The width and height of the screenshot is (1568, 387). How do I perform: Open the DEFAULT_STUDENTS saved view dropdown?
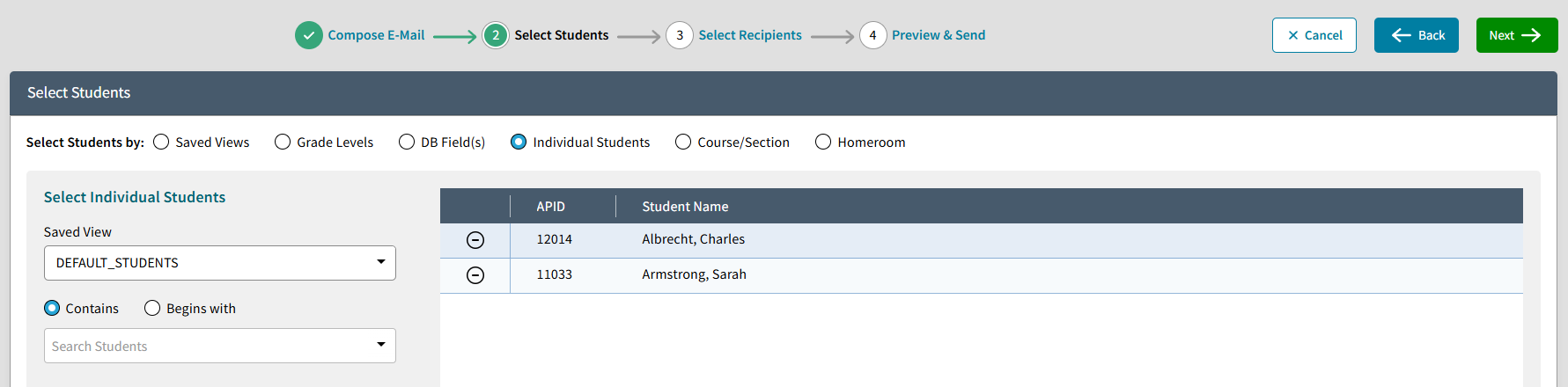pyautogui.click(x=220, y=263)
